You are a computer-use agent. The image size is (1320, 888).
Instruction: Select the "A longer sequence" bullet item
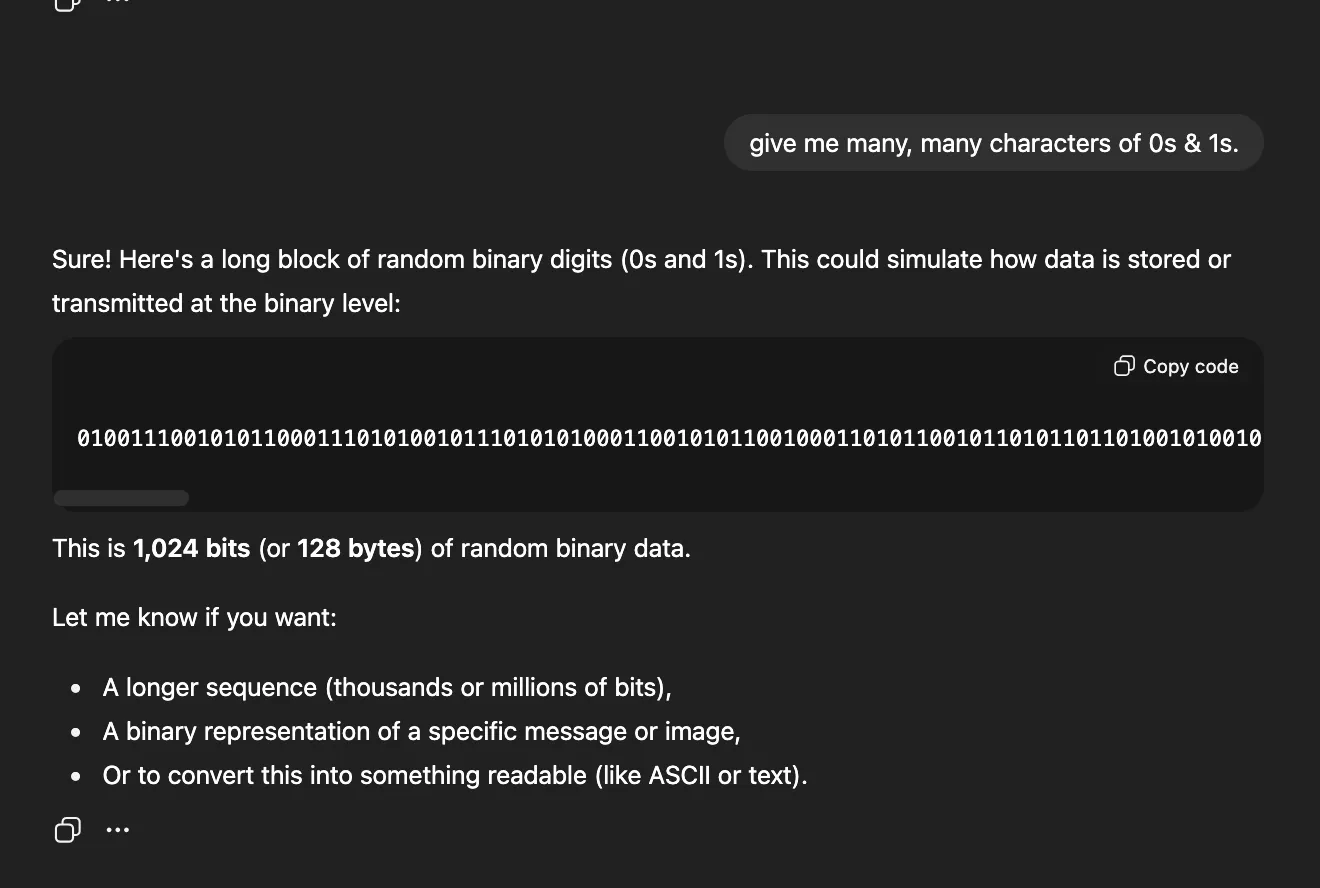(x=386, y=688)
